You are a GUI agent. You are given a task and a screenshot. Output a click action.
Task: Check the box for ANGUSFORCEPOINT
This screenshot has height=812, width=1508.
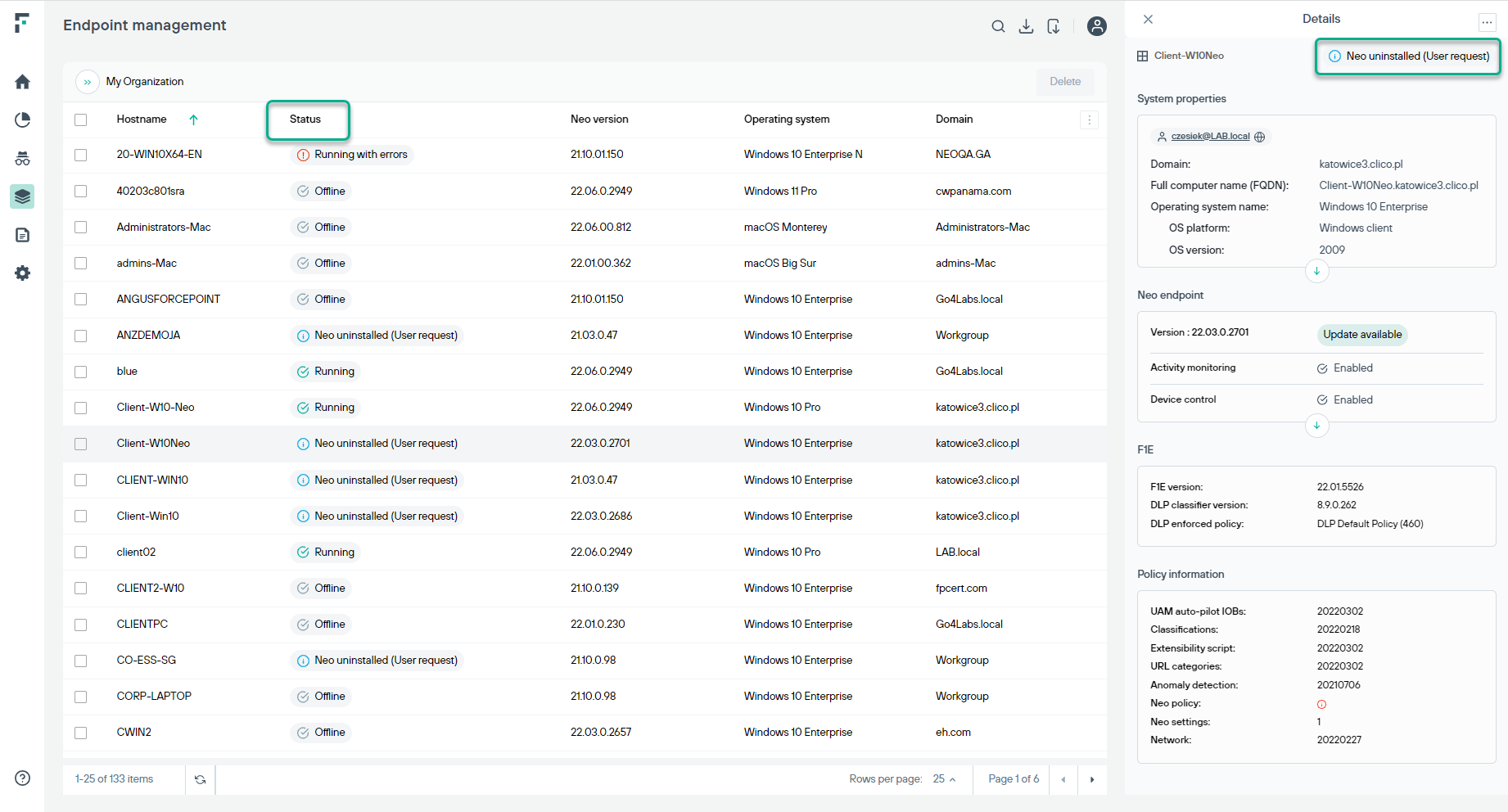point(80,299)
